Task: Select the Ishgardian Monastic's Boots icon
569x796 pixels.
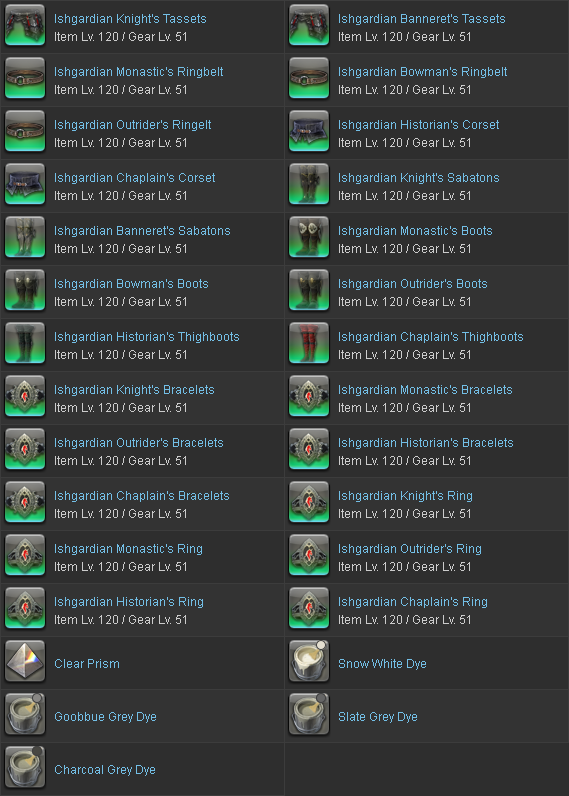Action: click(309, 238)
